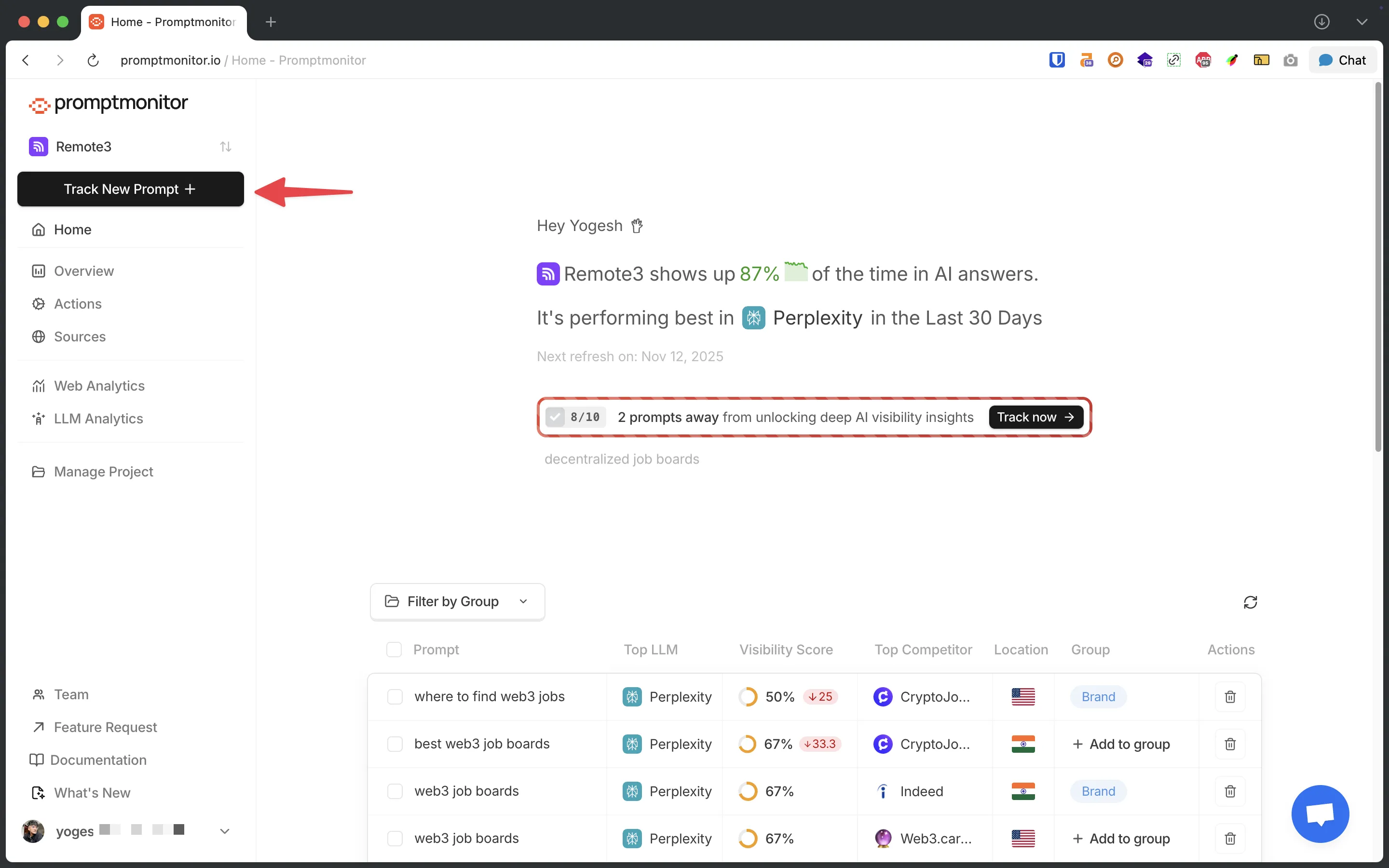Click the table refresh icon above Actions column
Image resolution: width=1389 pixels, height=868 pixels.
point(1250,602)
